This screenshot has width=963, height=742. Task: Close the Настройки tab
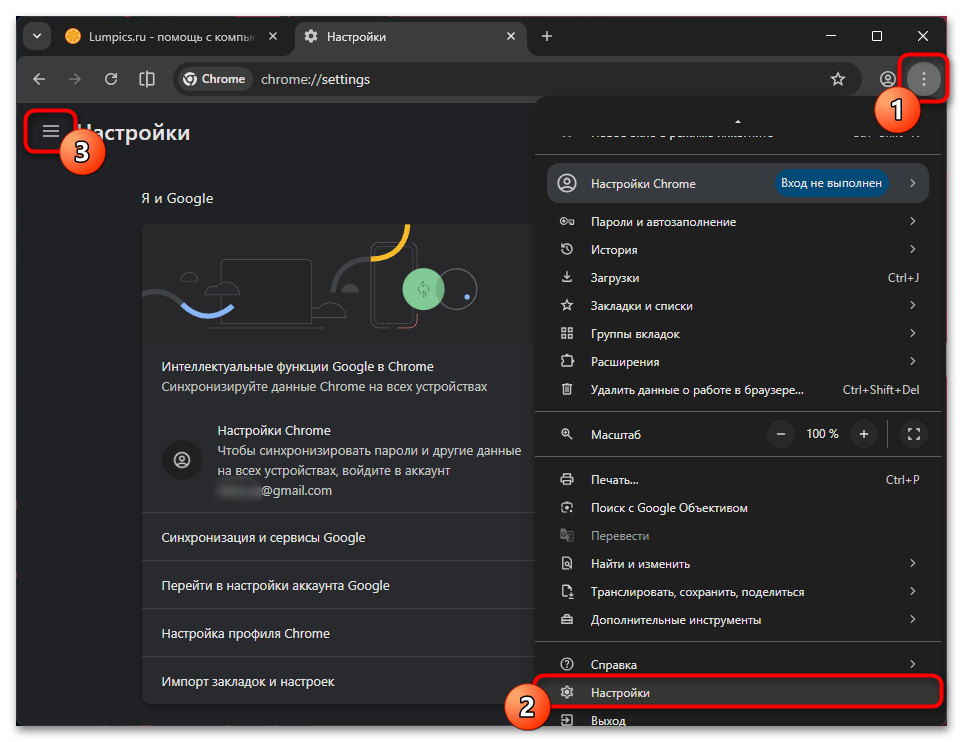[x=511, y=36]
